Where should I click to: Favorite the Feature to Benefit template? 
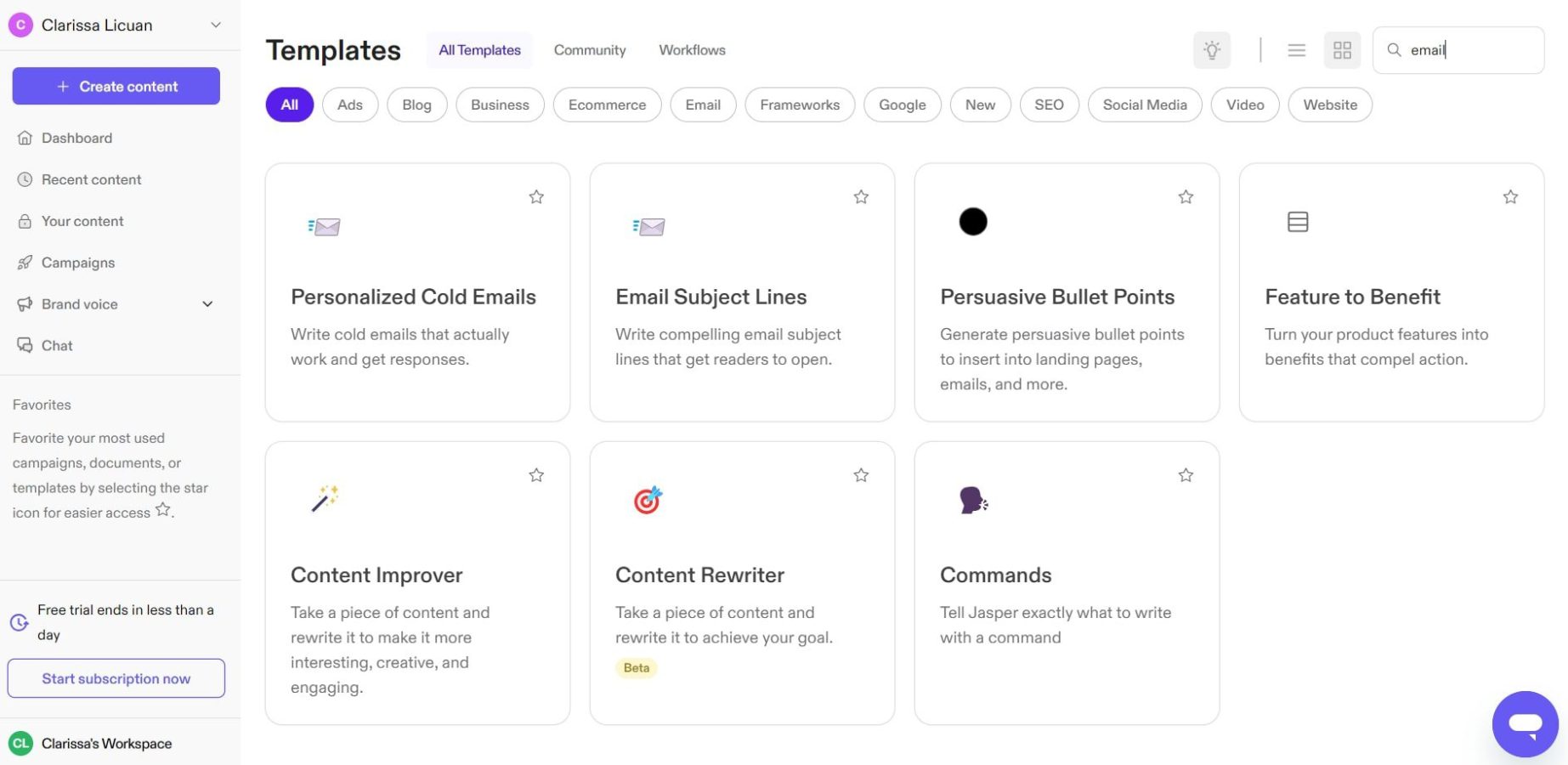pyautogui.click(x=1510, y=196)
